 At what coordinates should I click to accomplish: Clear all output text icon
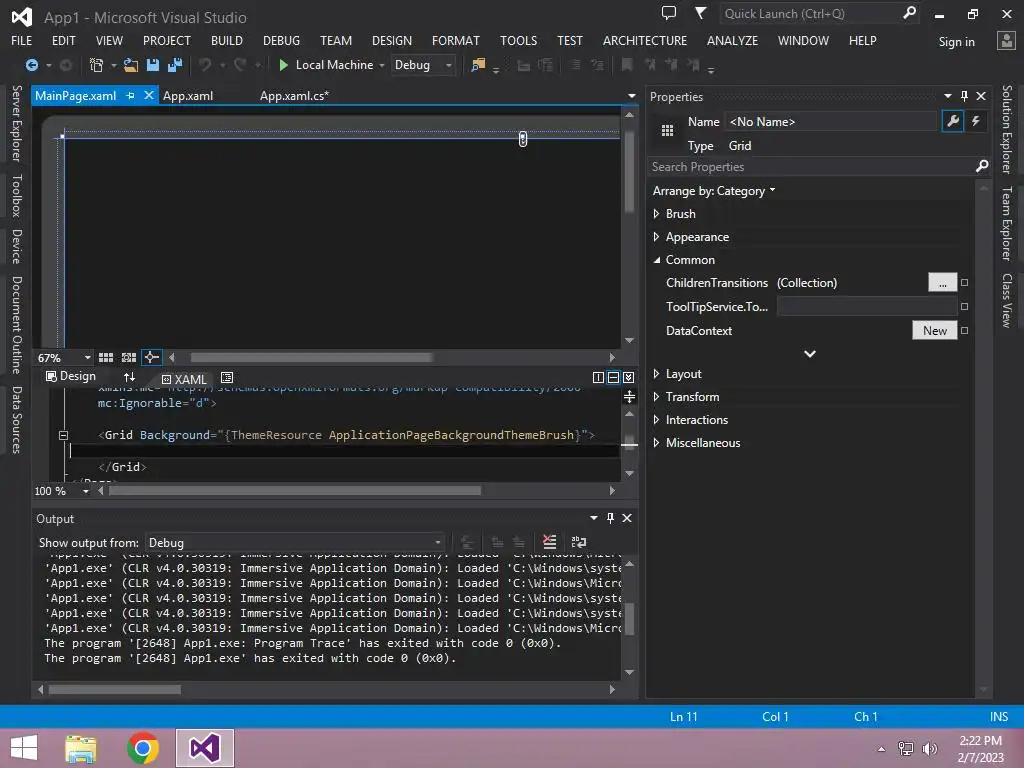click(550, 542)
